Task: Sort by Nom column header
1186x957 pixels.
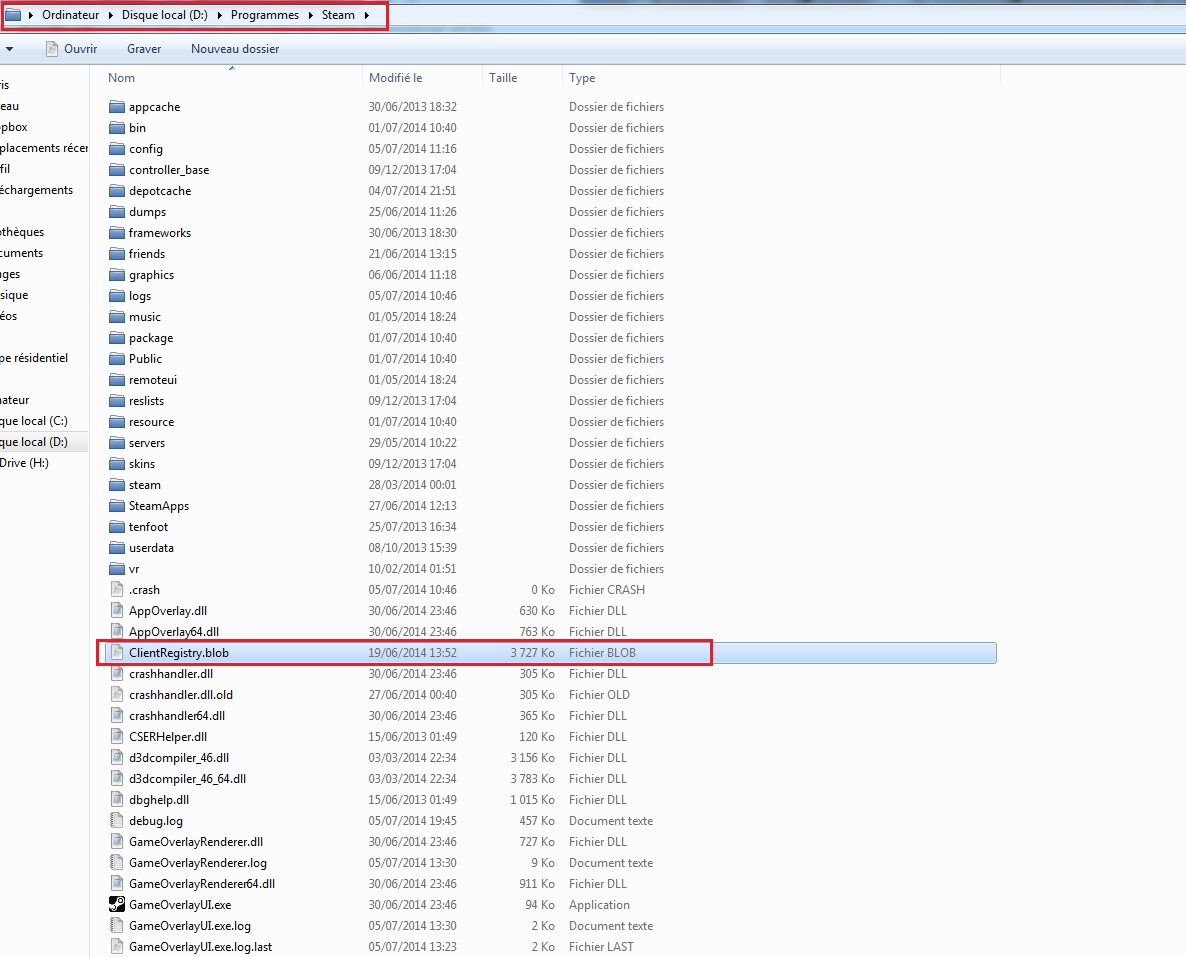Action: [x=121, y=78]
